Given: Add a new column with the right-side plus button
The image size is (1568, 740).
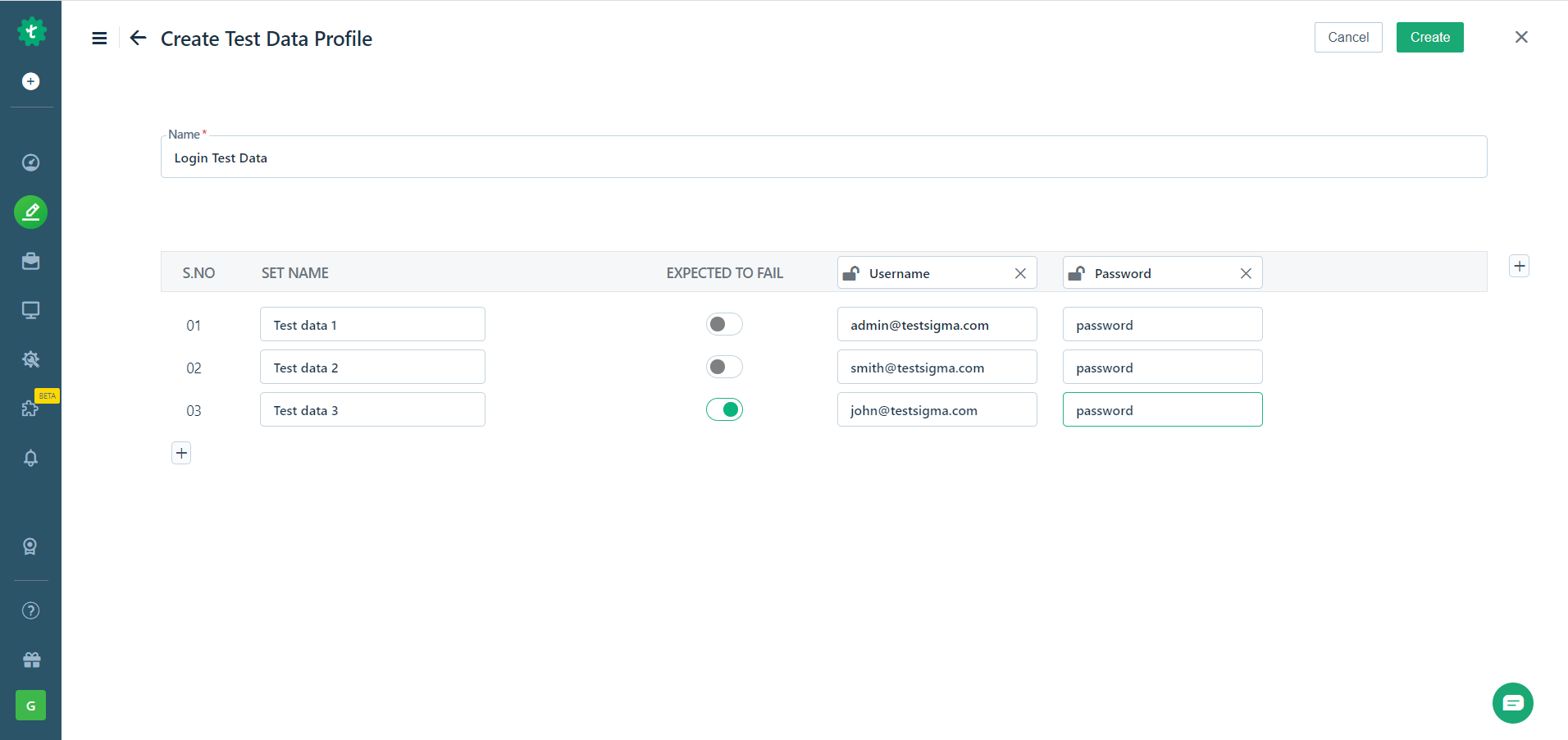Looking at the screenshot, I should [x=1518, y=265].
